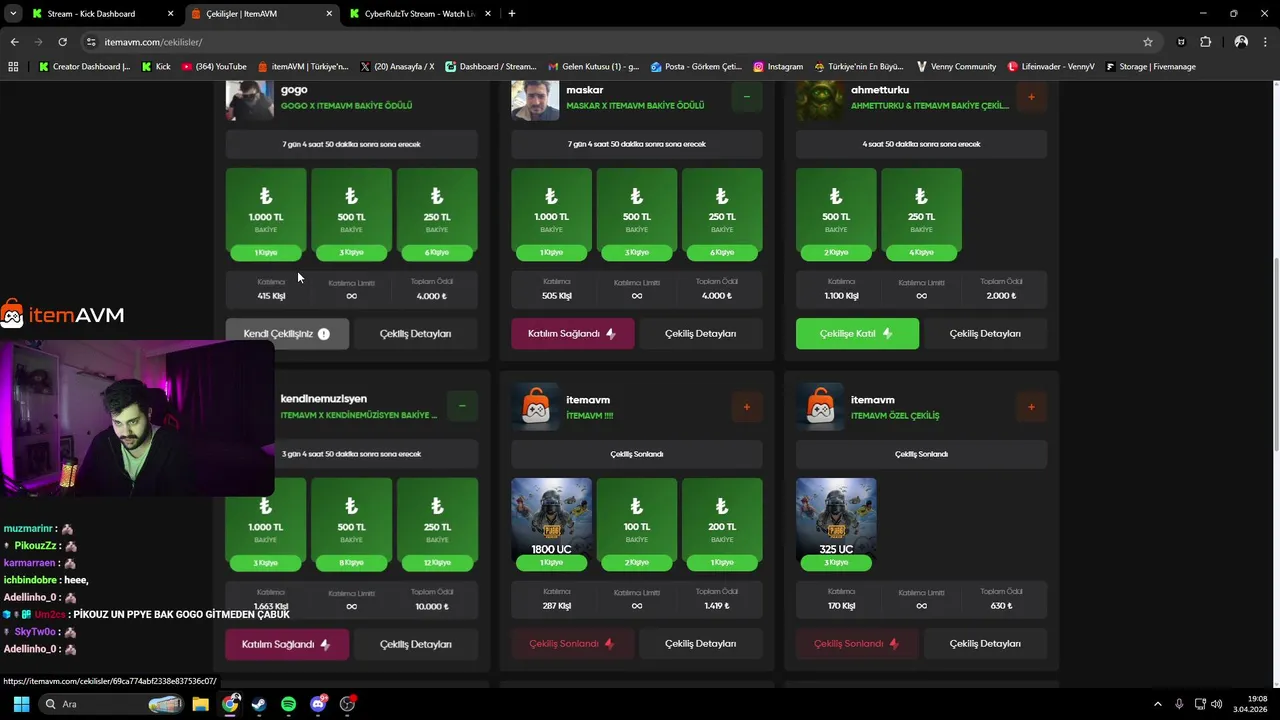
Task: Join giveaway with Çekilişe Katıl button
Action: [x=857, y=334]
